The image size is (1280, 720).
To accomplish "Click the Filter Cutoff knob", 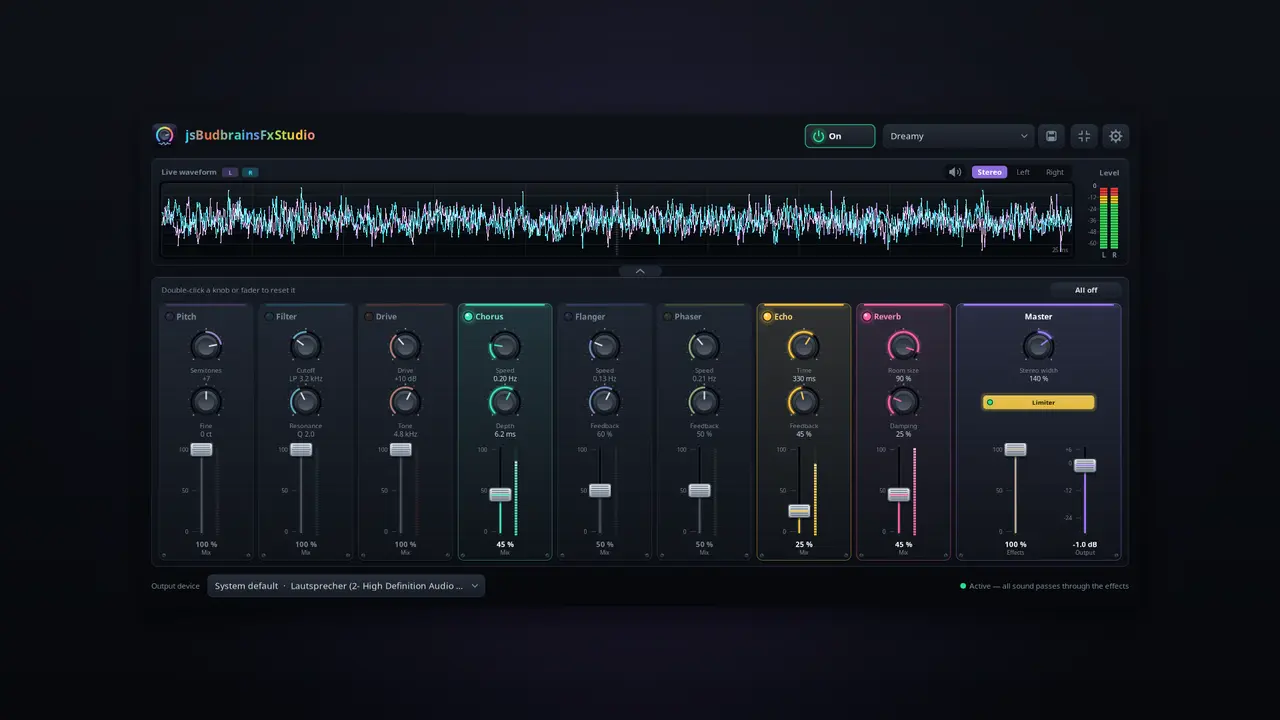I will tap(305, 347).
